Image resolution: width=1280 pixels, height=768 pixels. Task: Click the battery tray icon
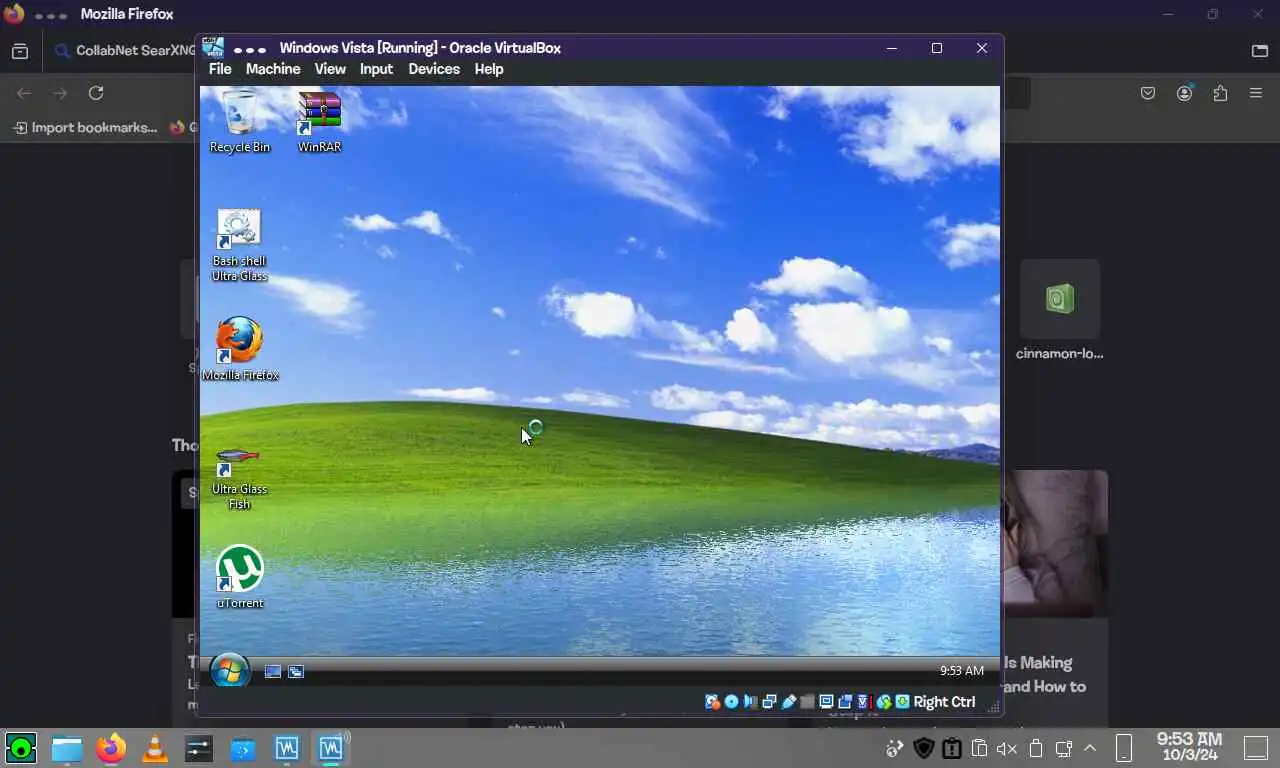1036,748
